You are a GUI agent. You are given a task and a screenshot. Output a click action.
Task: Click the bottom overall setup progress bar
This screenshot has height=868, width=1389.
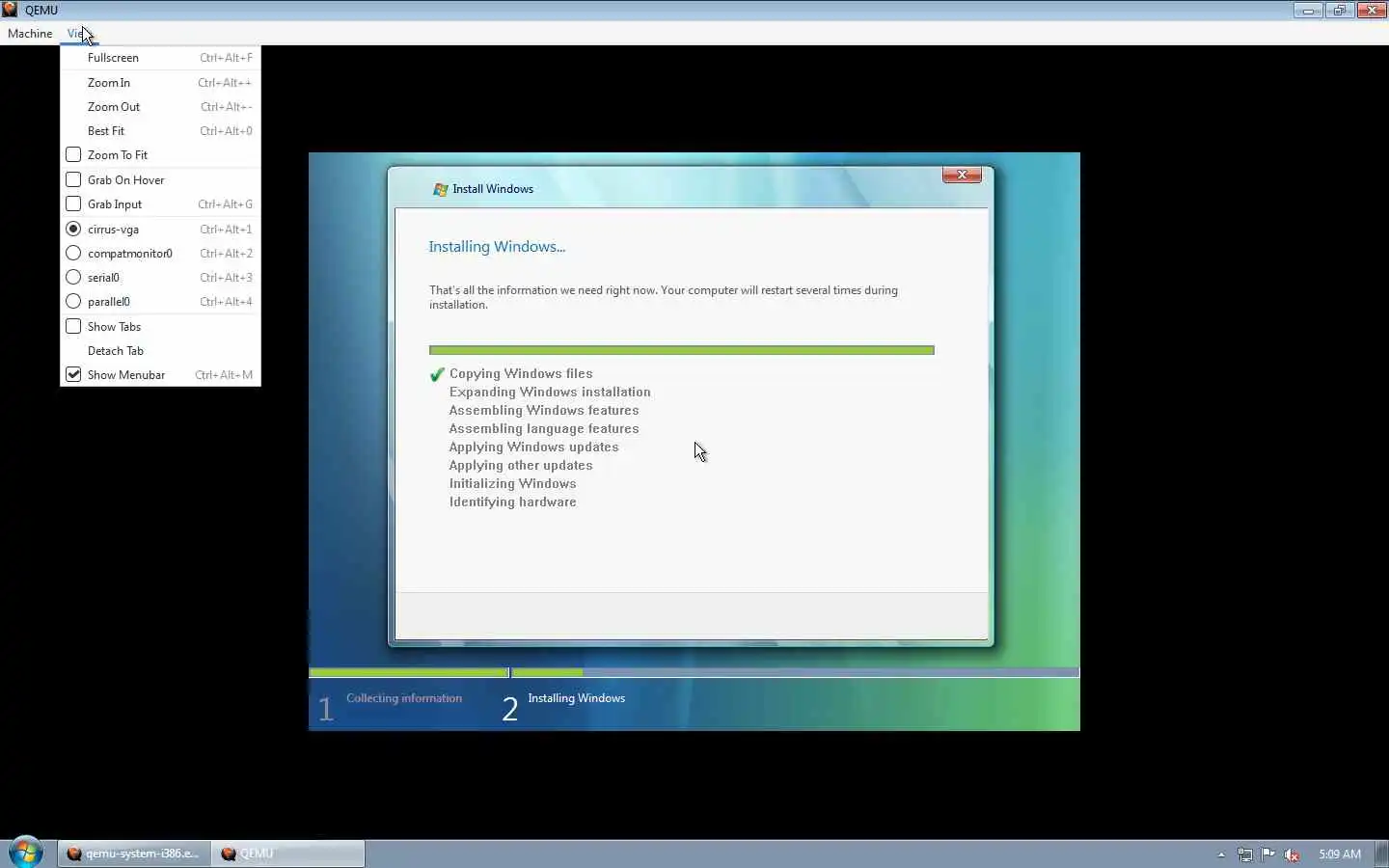[694, 672]
